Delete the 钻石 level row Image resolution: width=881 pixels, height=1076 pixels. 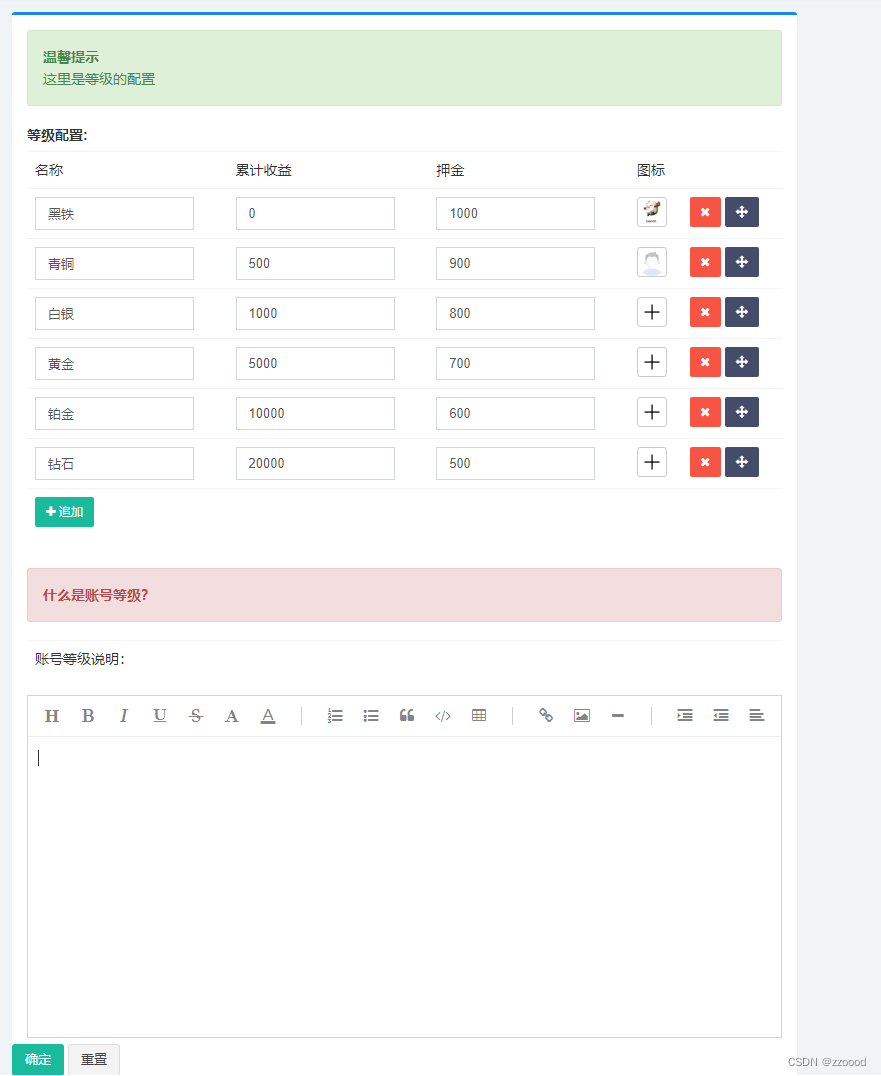[x=705, y=462]
